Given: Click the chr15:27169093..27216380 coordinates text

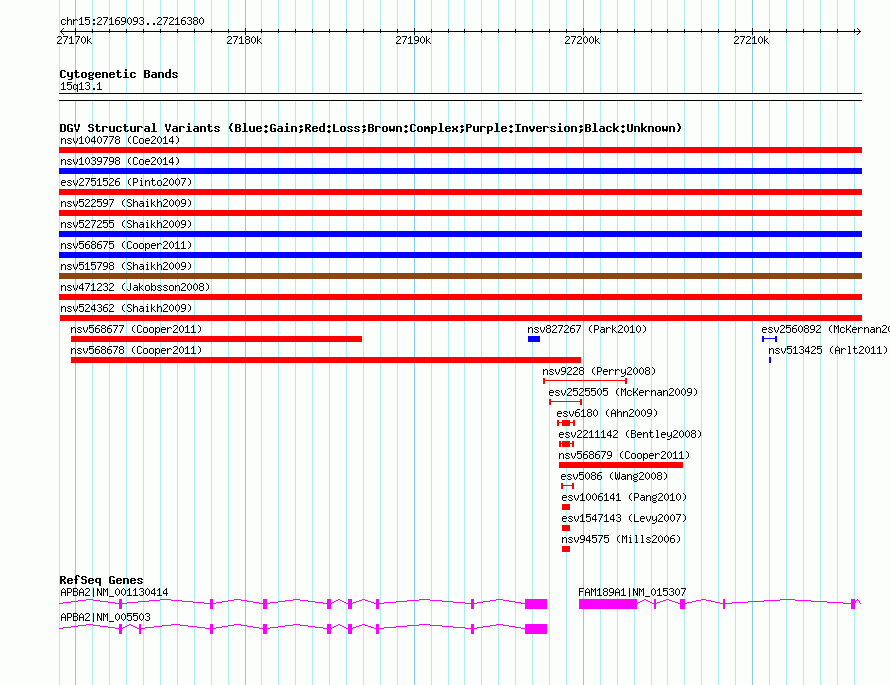Looking at the screenshot, I should pyautogui.click(x=132, y=21).
